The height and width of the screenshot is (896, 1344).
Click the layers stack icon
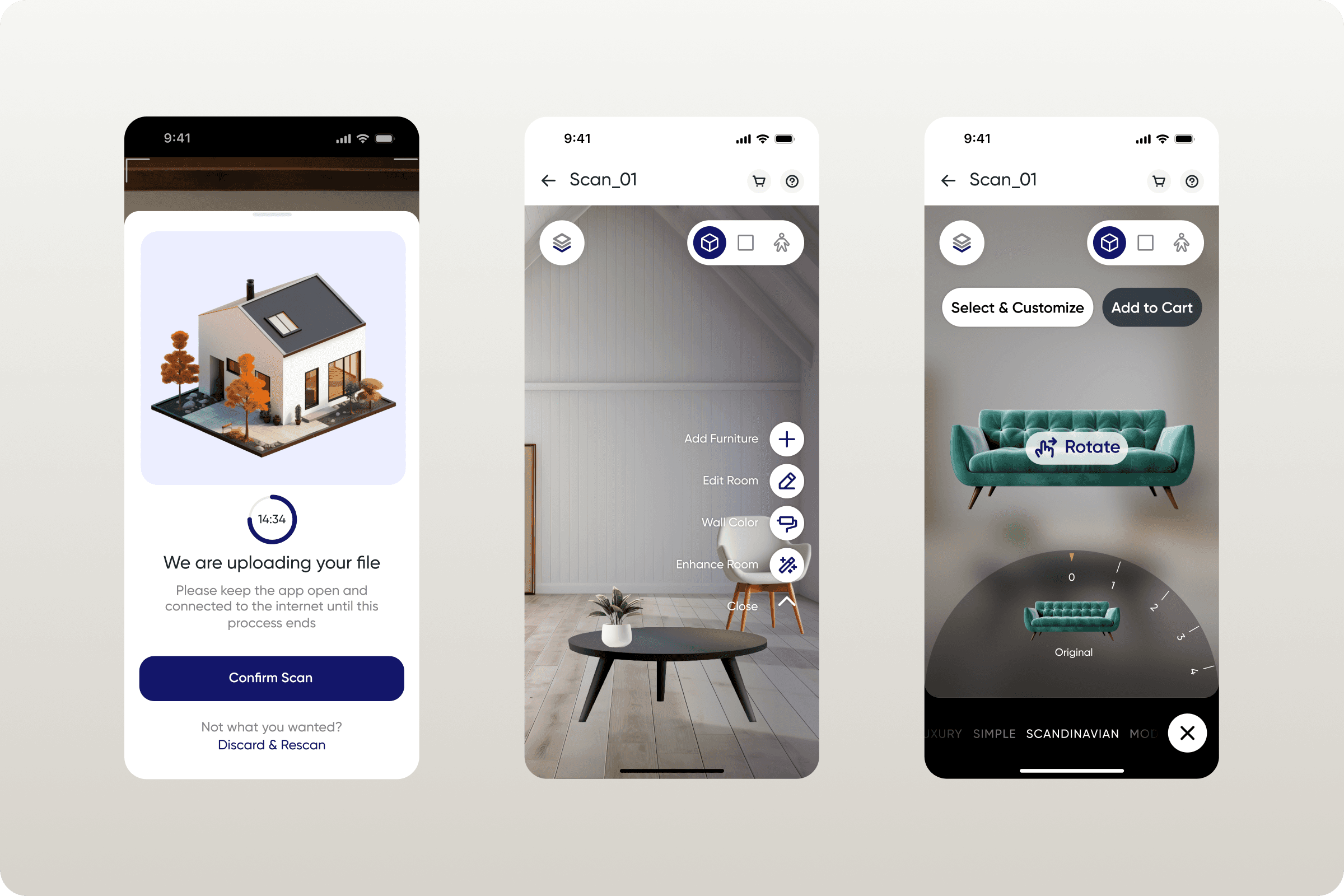(562, 242)
